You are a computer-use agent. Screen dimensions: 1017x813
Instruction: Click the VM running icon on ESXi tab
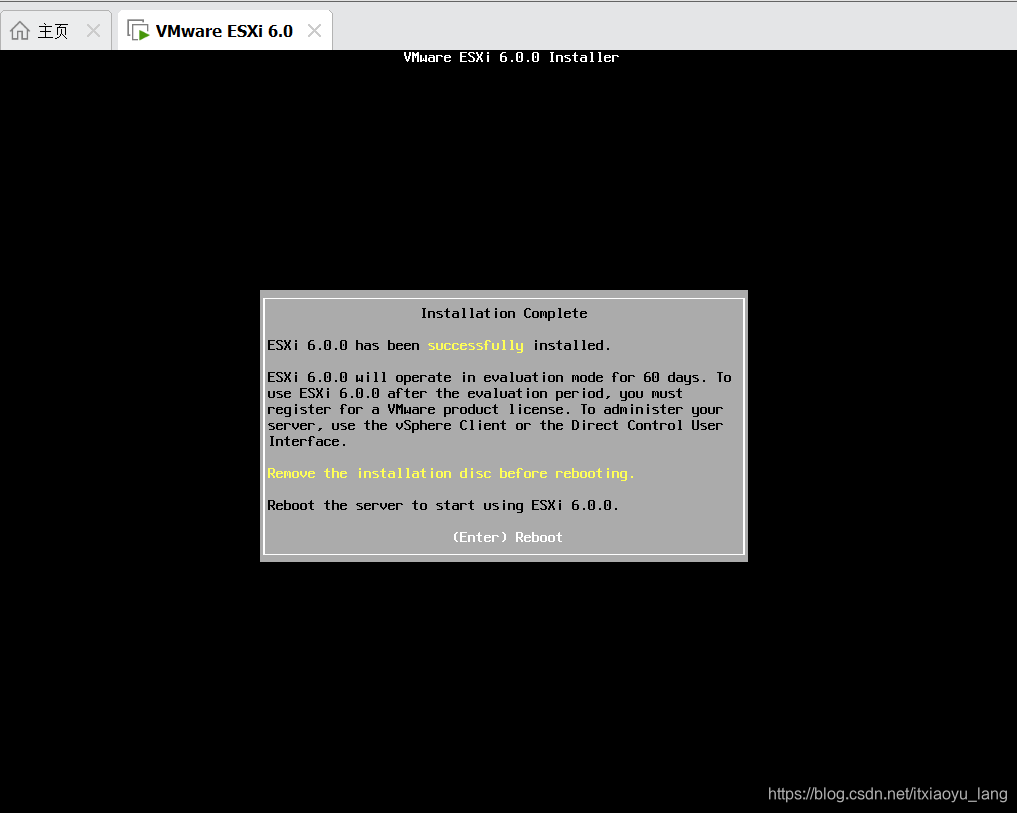tap(138, 30)
